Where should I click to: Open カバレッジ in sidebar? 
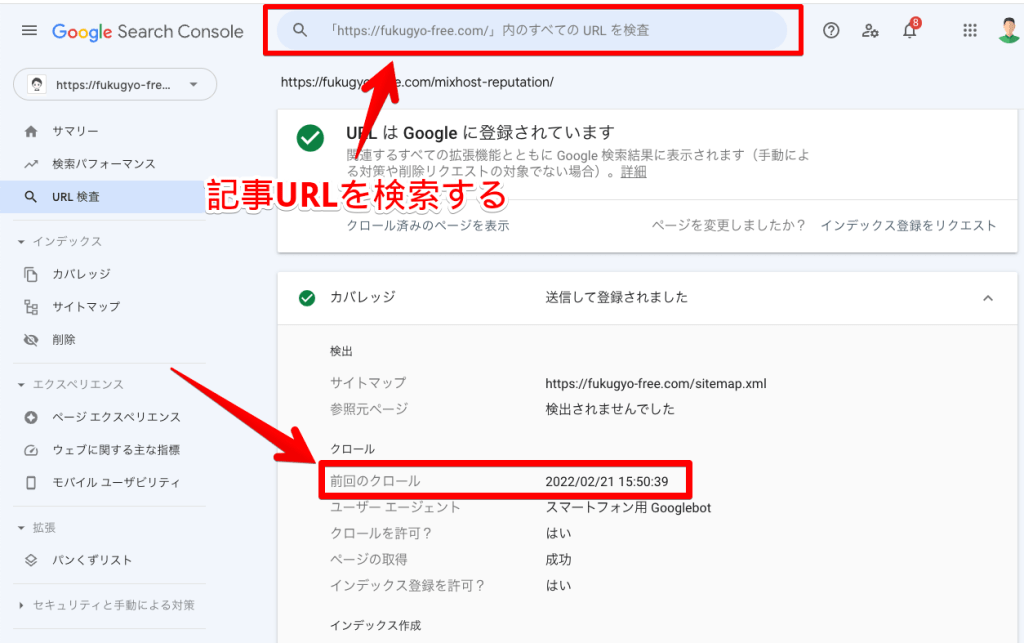(x=81, y=274)
